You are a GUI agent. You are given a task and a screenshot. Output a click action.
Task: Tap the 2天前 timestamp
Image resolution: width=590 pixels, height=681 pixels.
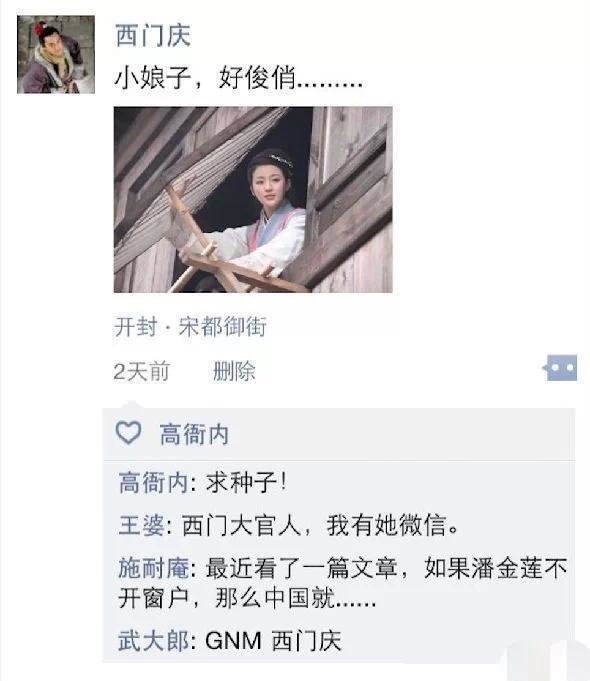[141, 371]
